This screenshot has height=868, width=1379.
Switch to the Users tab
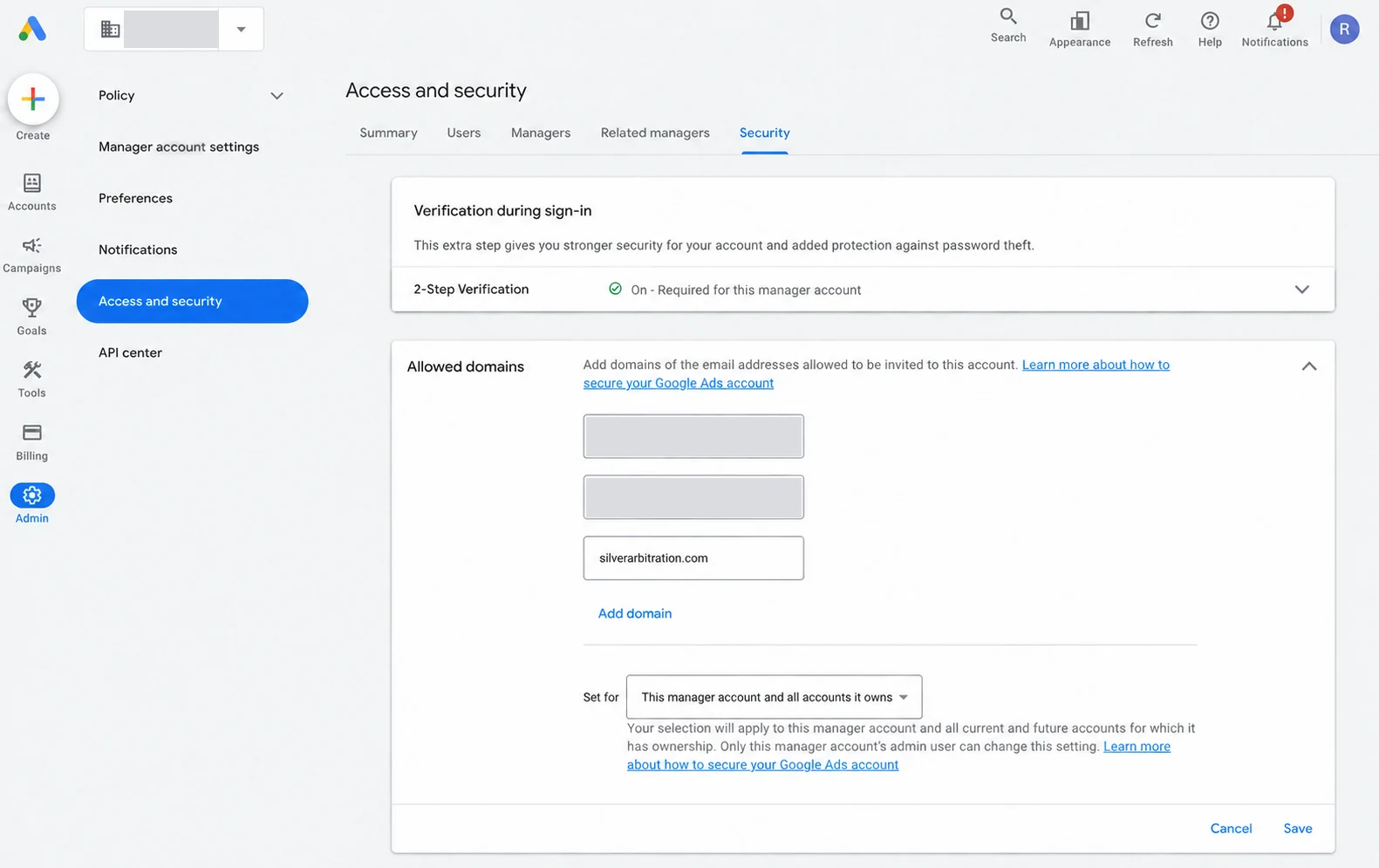[x=464, y=133]
